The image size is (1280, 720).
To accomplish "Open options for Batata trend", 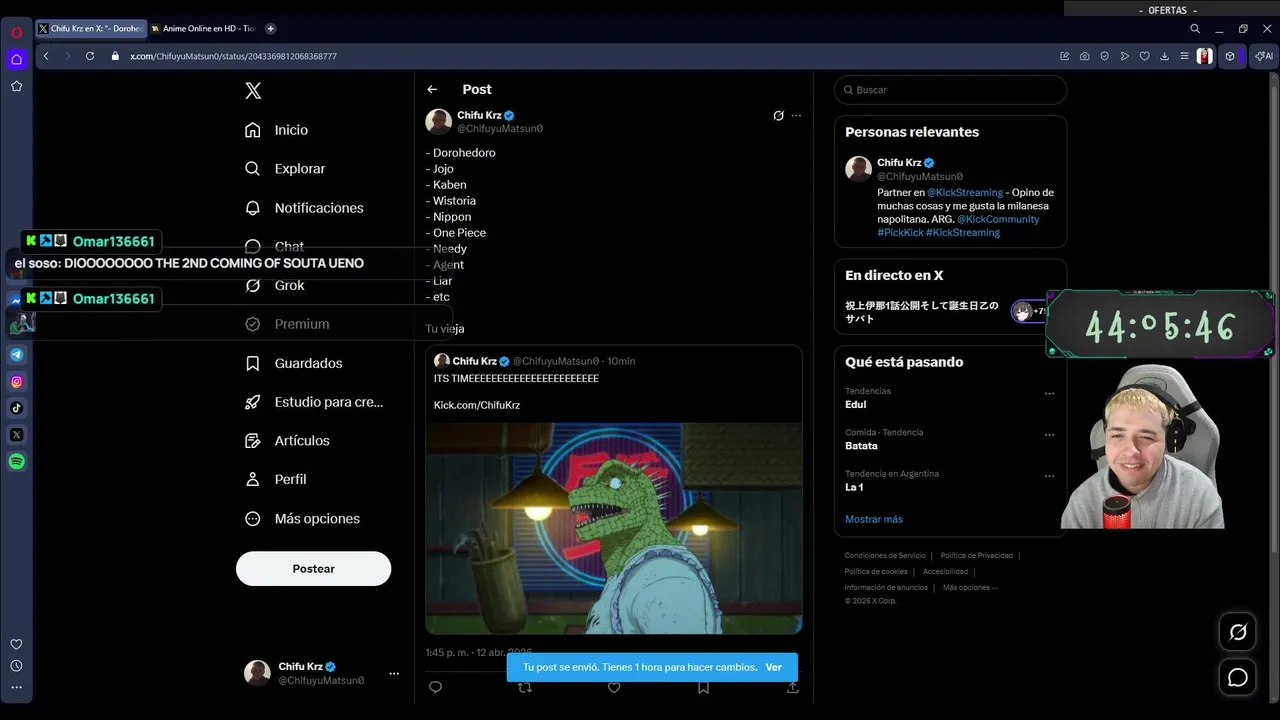I will (1049, 435).
